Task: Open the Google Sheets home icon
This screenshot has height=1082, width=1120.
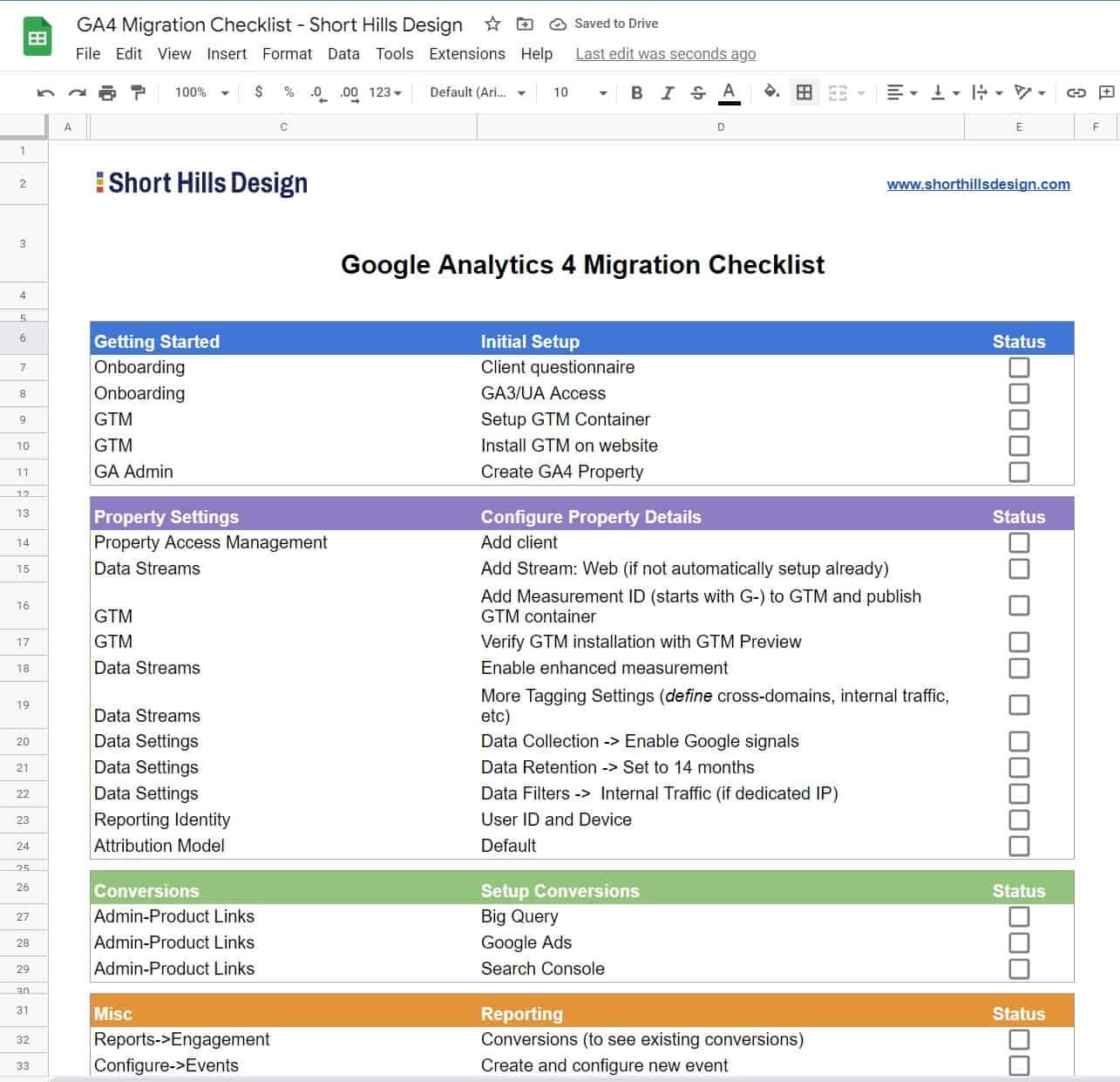Action: (37, 37)
